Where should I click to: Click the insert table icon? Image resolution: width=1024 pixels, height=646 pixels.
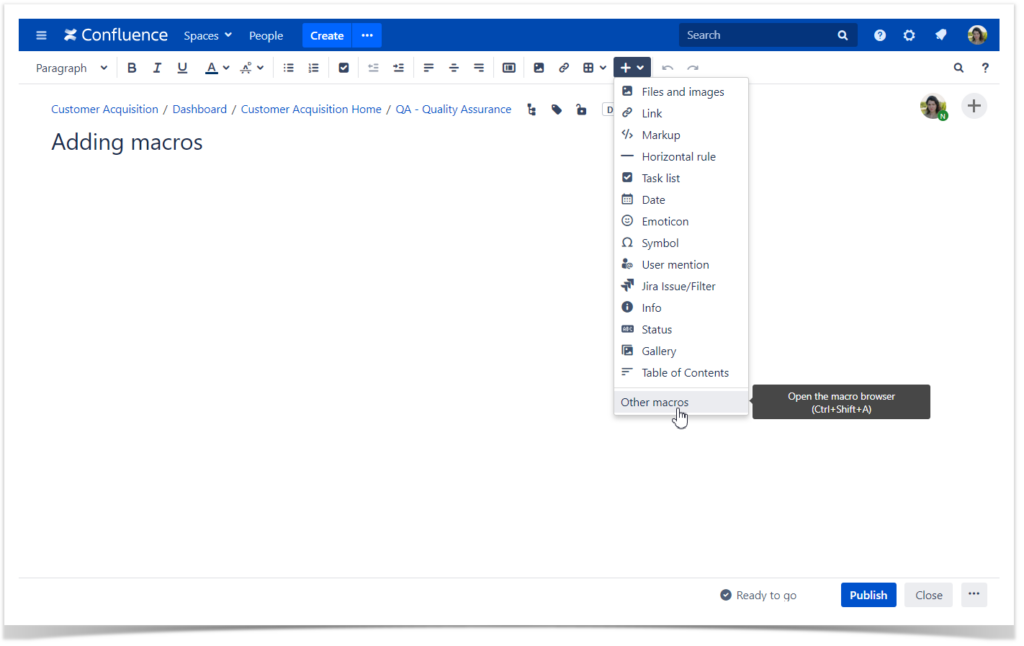coord(587,67)
